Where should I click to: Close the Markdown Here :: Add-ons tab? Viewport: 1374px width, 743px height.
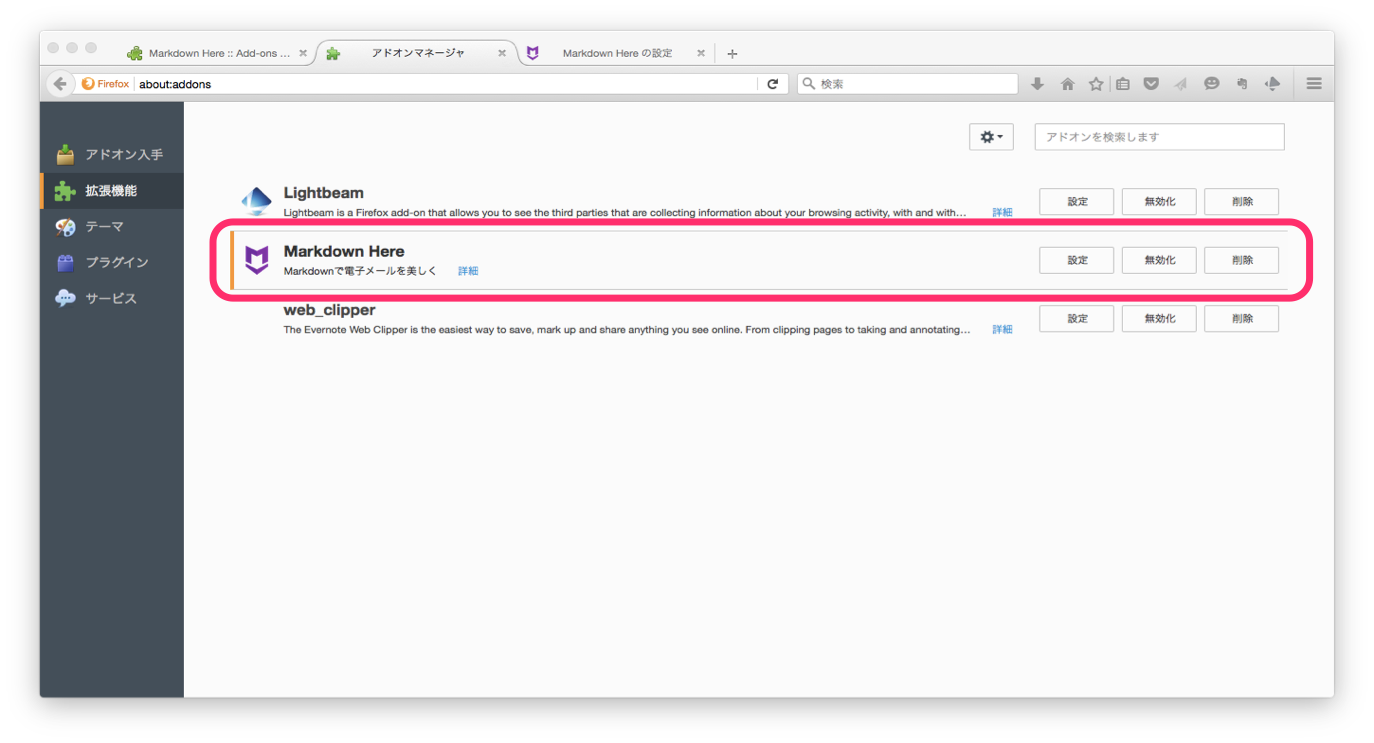303,54
